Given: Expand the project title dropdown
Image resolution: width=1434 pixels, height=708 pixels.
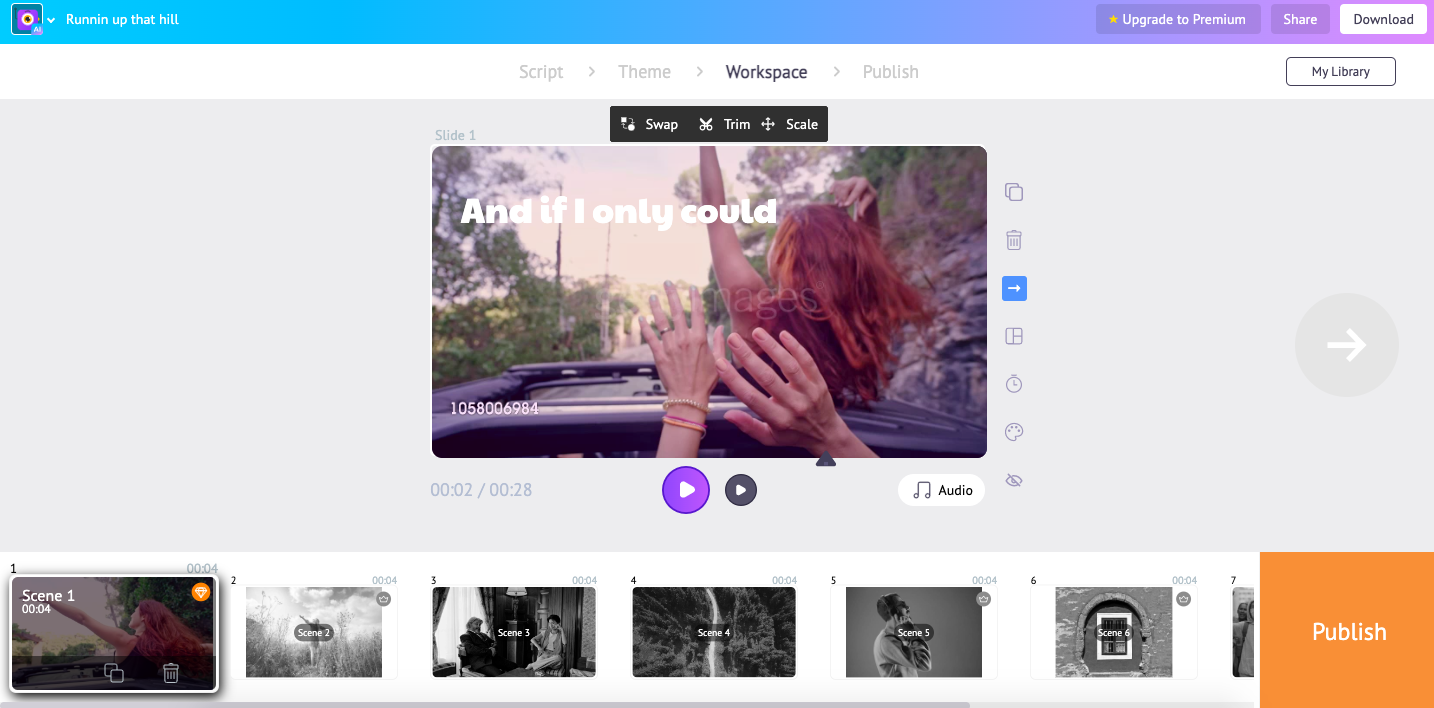Looking at the screenshot, I should tap(52, 18).
